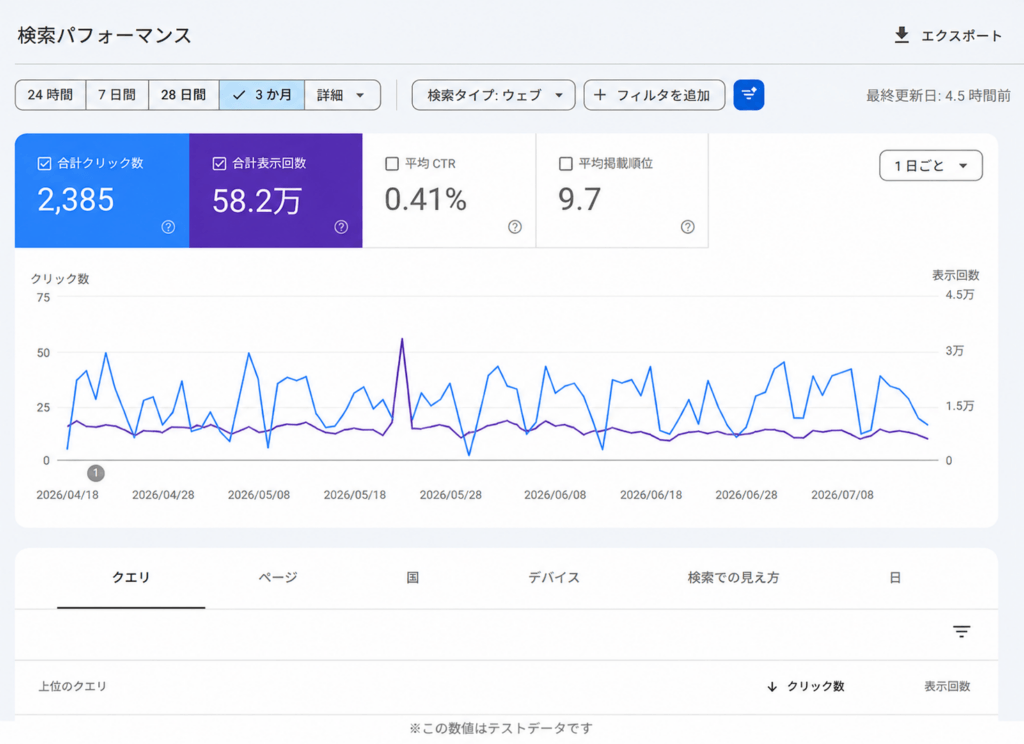Click the 2026/06/18 axis date label
The width and height of the screenshot is (1024, 744).
651,495
